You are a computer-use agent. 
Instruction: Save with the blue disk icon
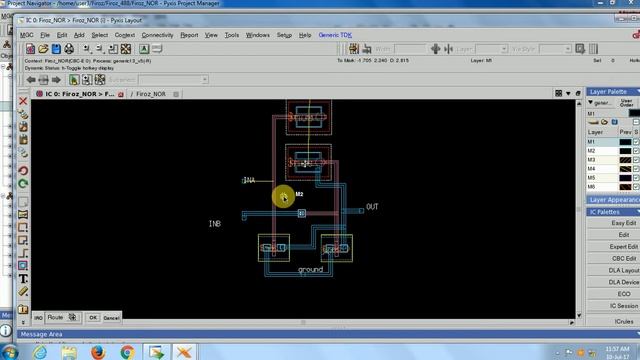tap(56, 49)
